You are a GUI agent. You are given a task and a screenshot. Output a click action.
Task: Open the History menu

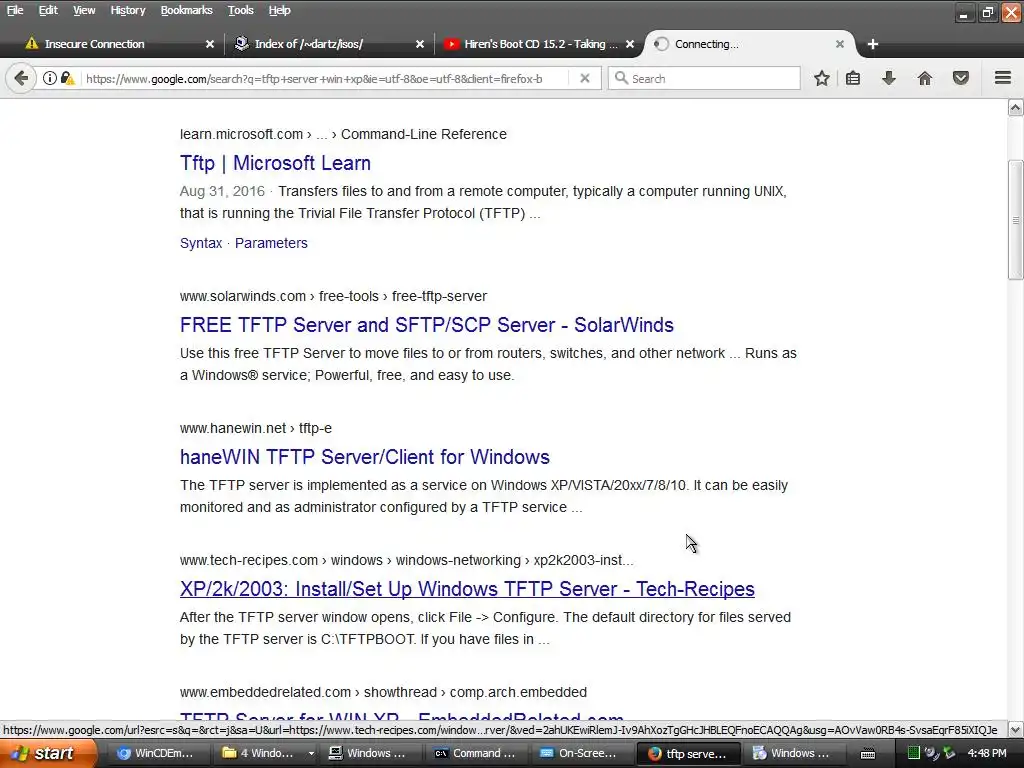[127, 10]
